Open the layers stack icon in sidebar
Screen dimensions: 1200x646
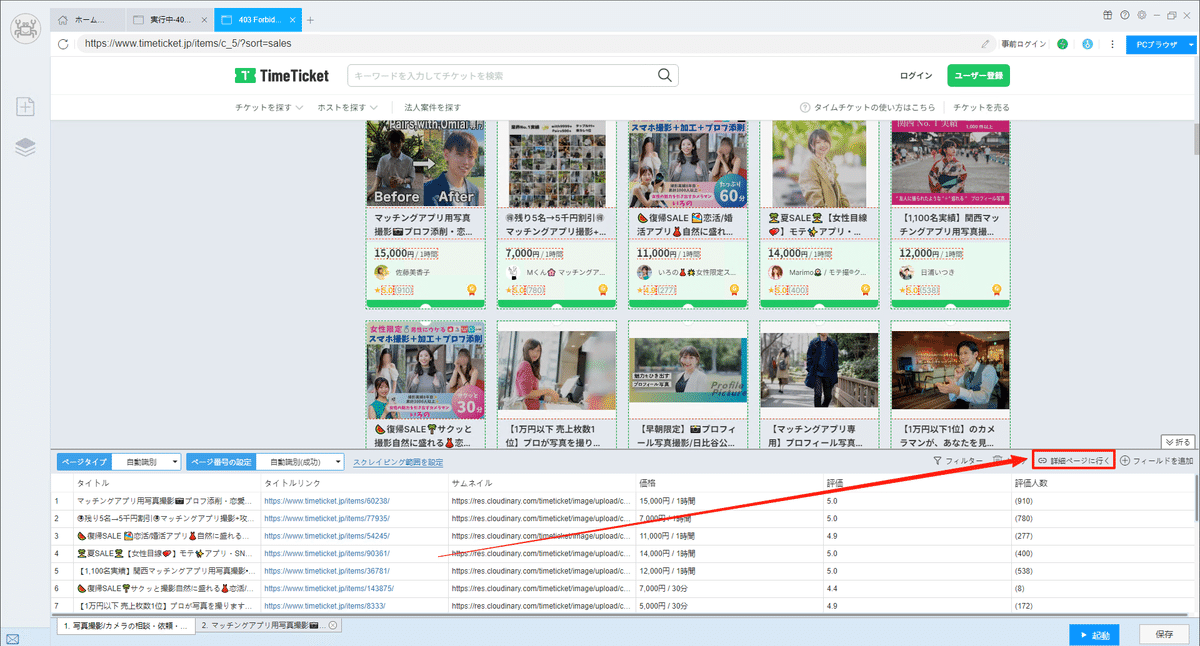pyautogui.click(x=26, y=147)
